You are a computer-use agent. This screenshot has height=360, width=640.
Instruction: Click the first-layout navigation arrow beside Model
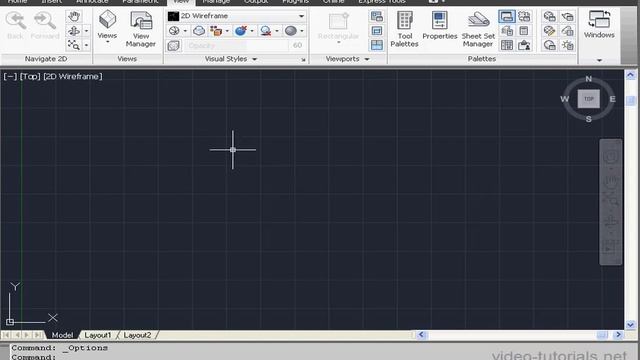tap(6, 335)
